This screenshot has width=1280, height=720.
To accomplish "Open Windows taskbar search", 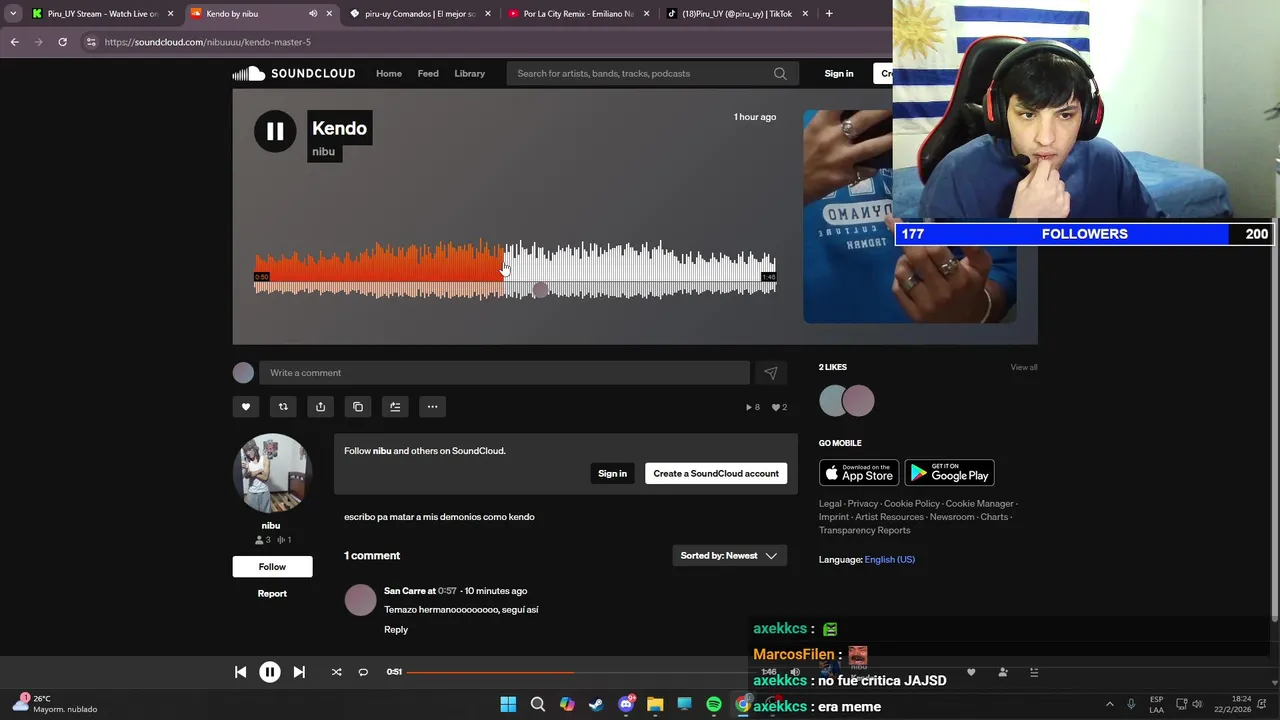I will [x=538, y=704].
